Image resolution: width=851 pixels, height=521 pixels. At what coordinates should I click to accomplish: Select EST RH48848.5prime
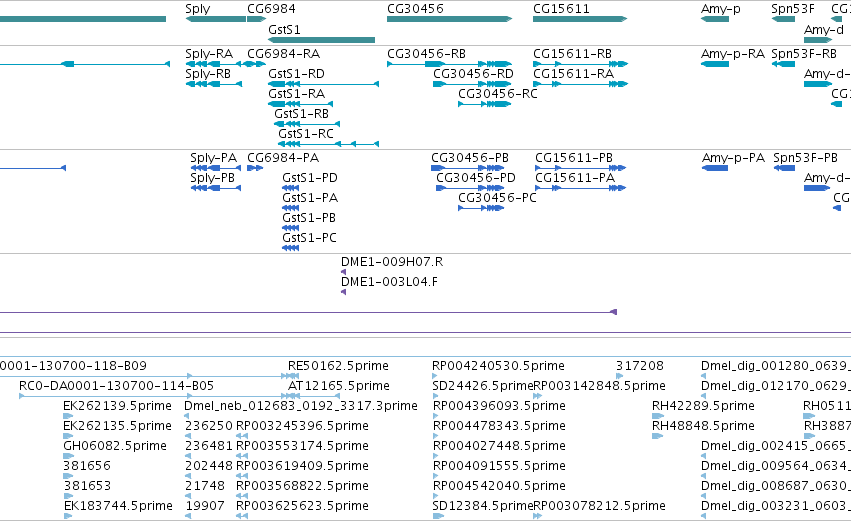pos(703,426)
